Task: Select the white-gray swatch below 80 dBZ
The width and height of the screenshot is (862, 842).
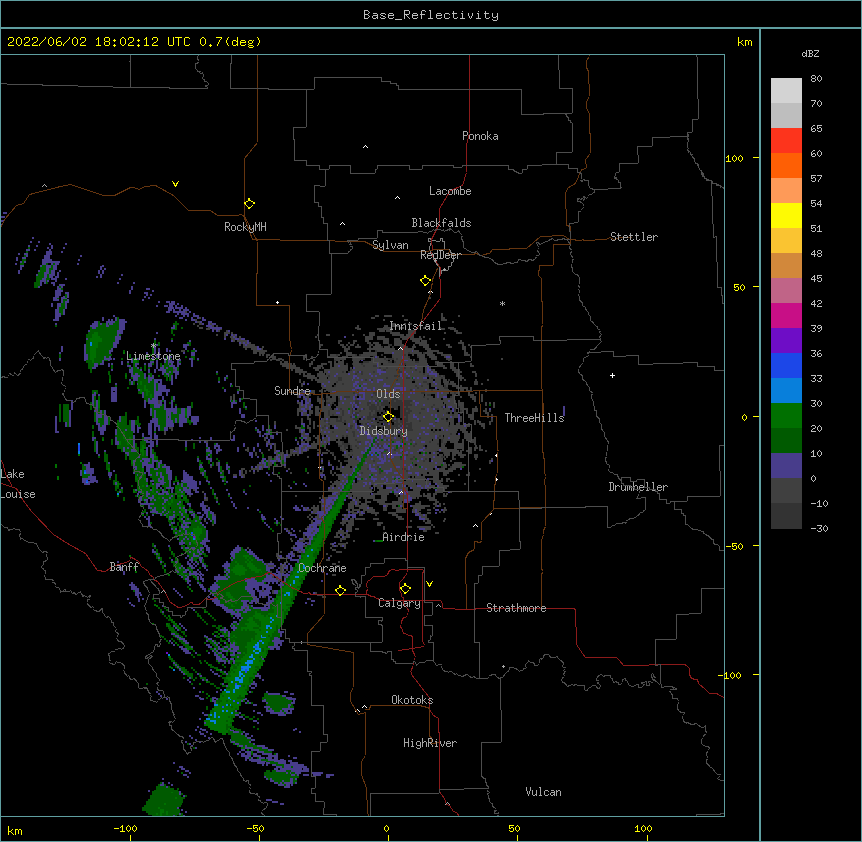Action: [x=786, y=91]
